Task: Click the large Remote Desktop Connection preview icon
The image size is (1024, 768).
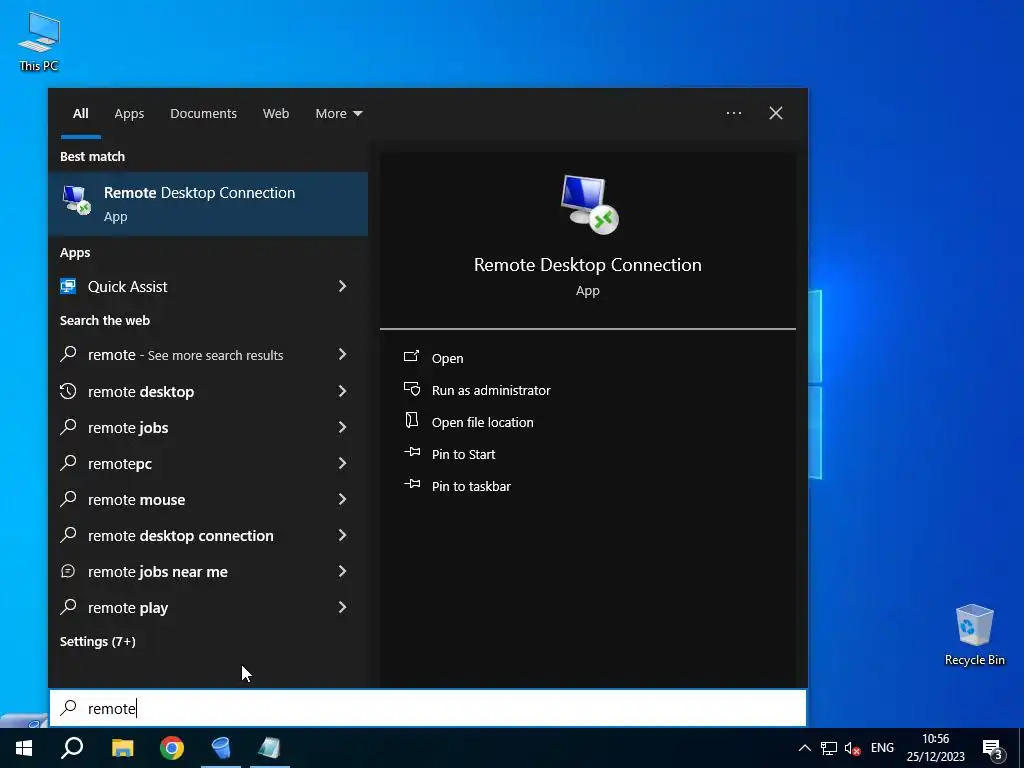Action: click(x=589, y=204)
